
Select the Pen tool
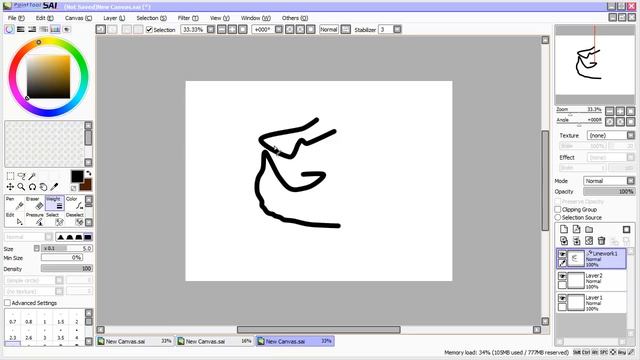point(15,203)
